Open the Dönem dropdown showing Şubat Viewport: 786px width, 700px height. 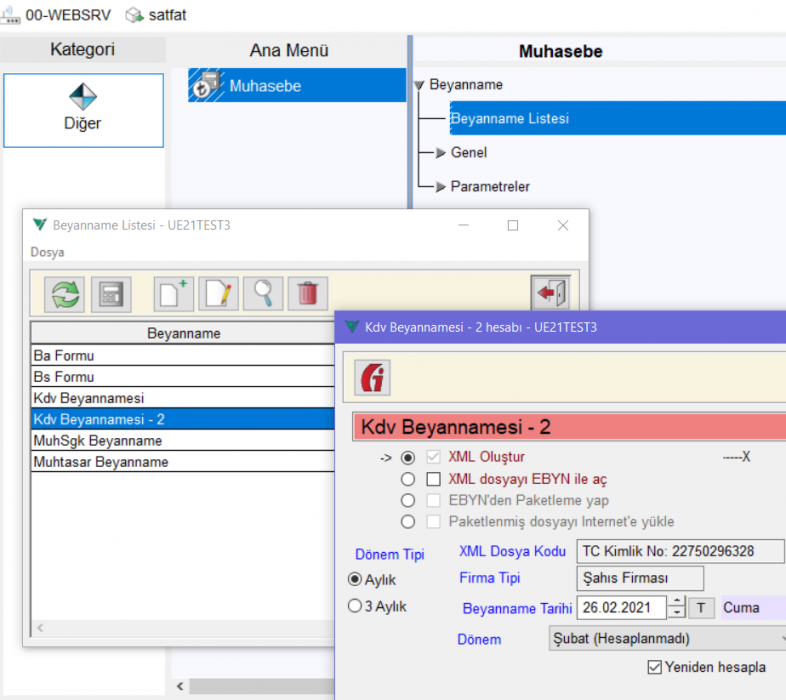click(667, 638)
